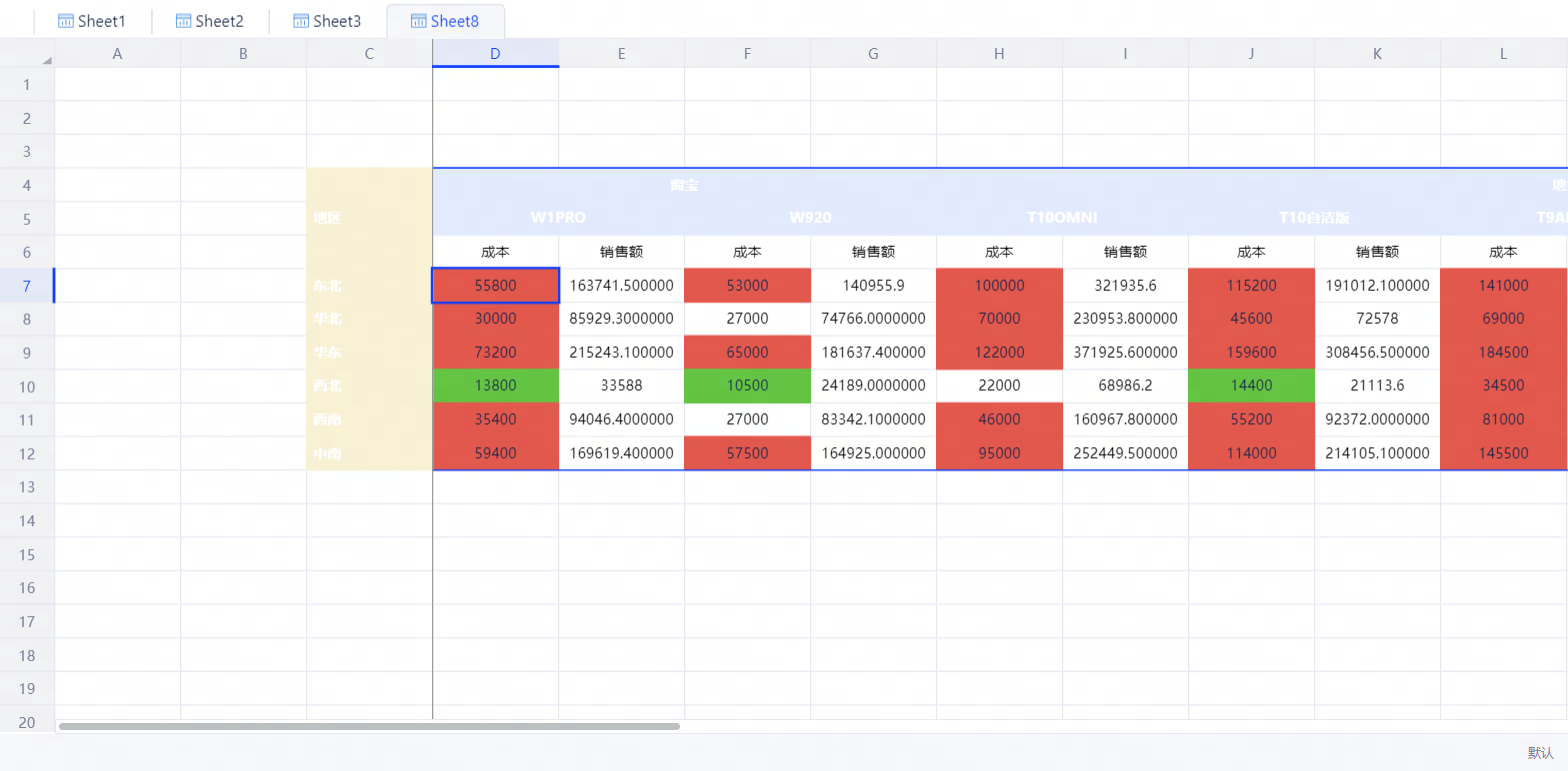Switch to the Sheet2 tab
The image size is (1568, 771).
click(x=209, y=21)
